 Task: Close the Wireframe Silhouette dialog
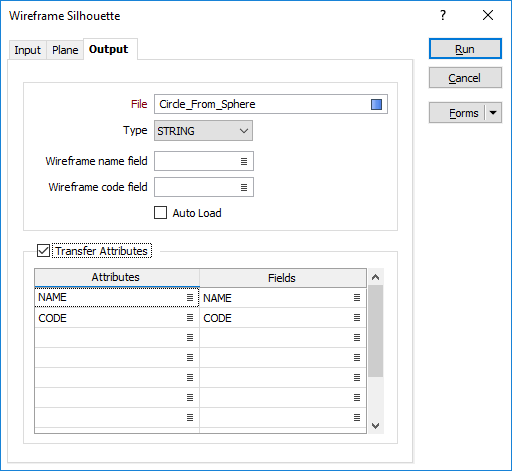click(488, 15)
